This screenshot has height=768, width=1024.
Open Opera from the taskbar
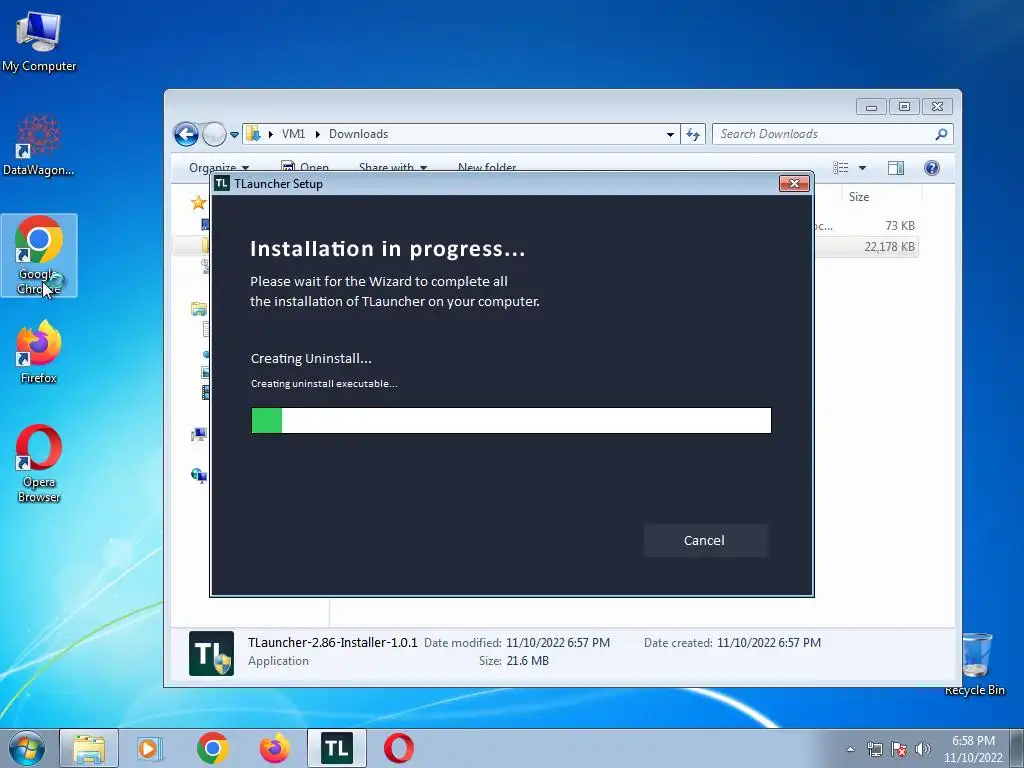click(398, 748)
